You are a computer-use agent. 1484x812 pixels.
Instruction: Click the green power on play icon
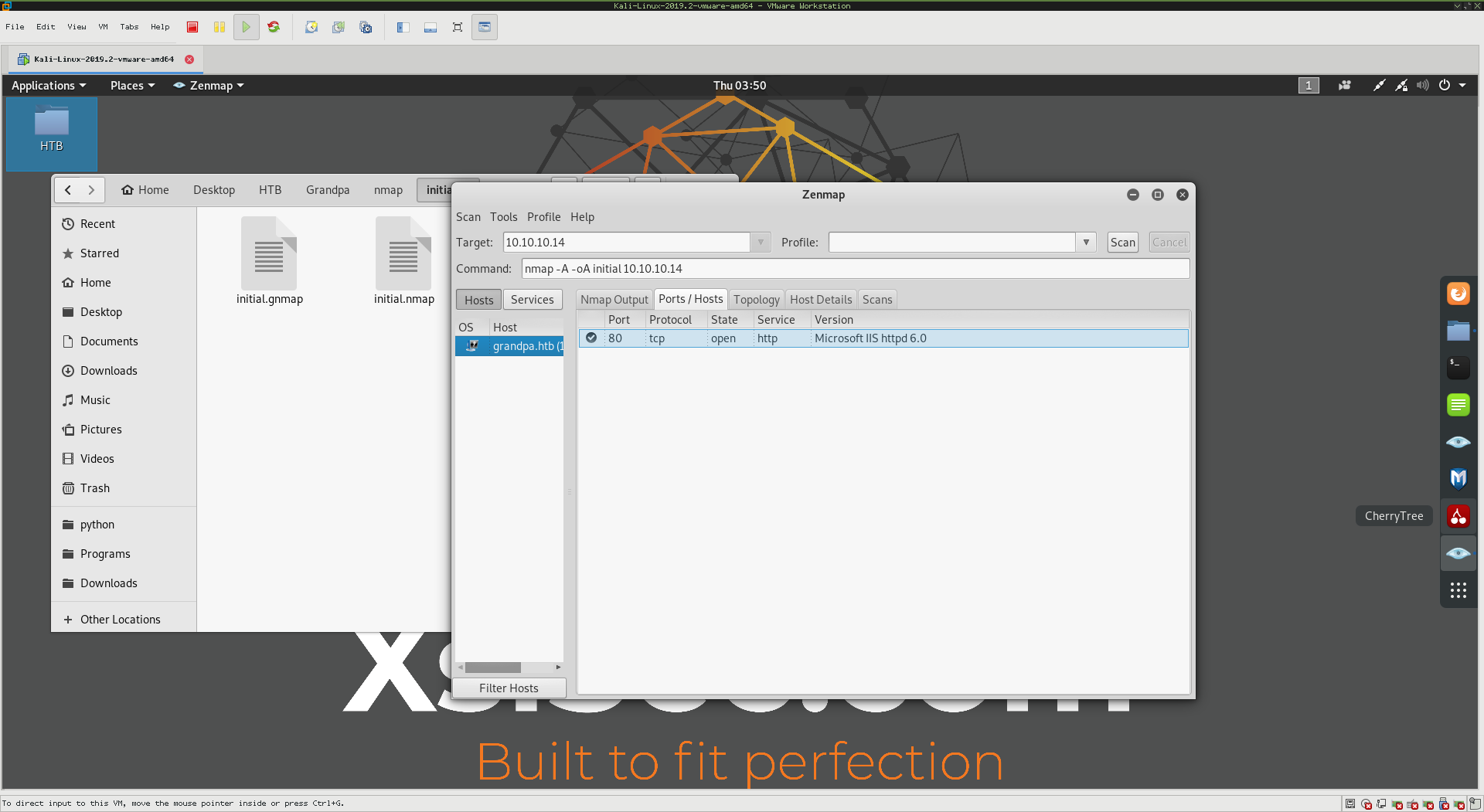click(x=246, y=27)
